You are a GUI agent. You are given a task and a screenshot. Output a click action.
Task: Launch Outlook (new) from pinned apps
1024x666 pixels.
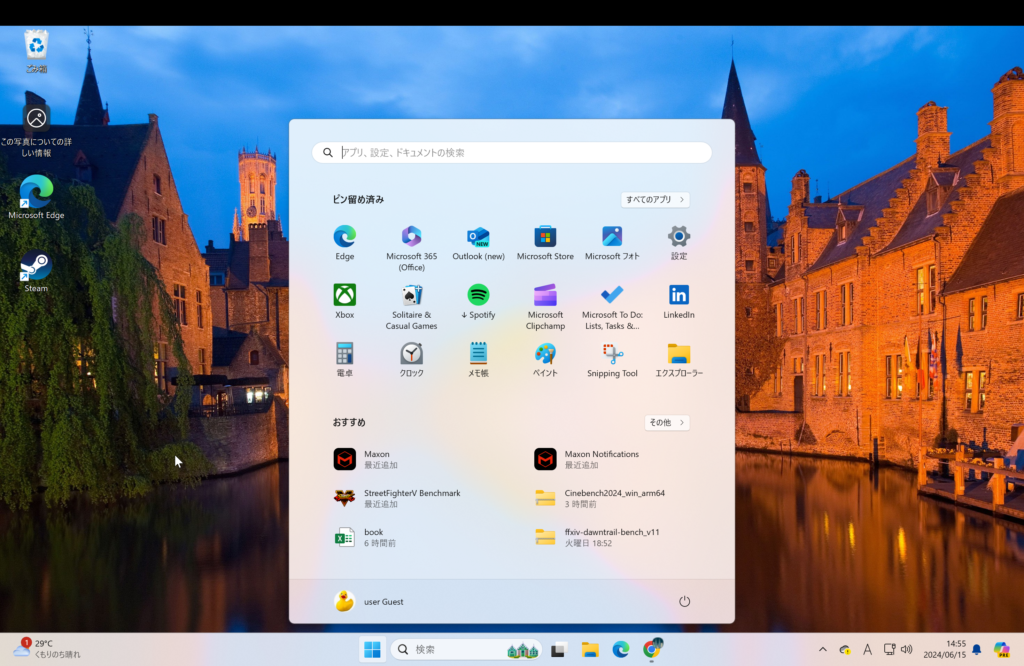(478, 237)
